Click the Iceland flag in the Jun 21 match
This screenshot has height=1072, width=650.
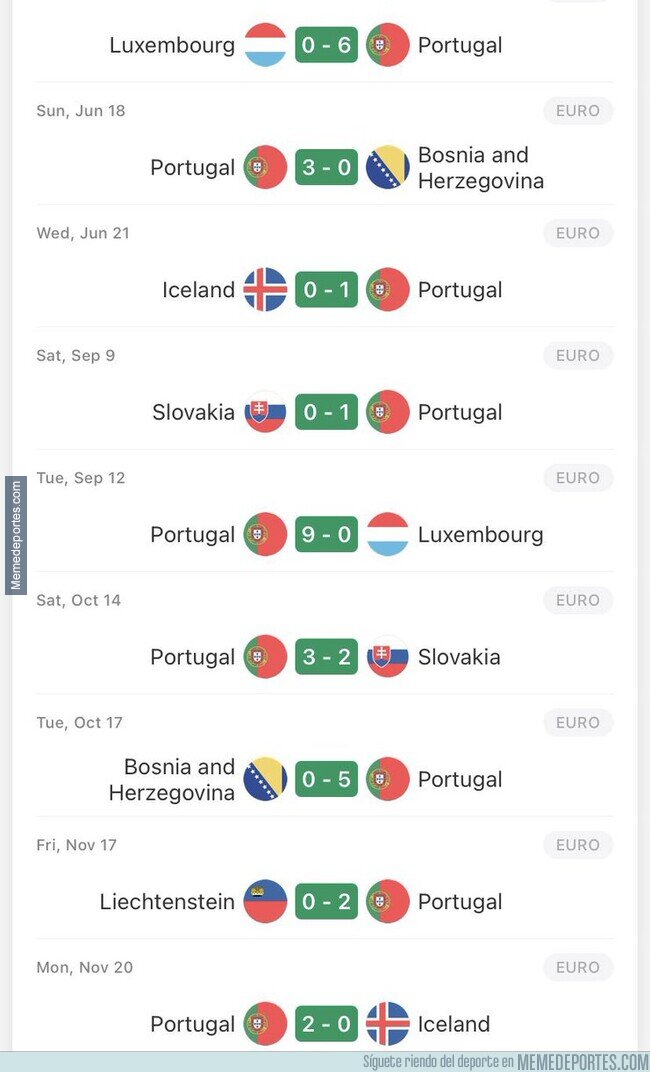(265, 290)
